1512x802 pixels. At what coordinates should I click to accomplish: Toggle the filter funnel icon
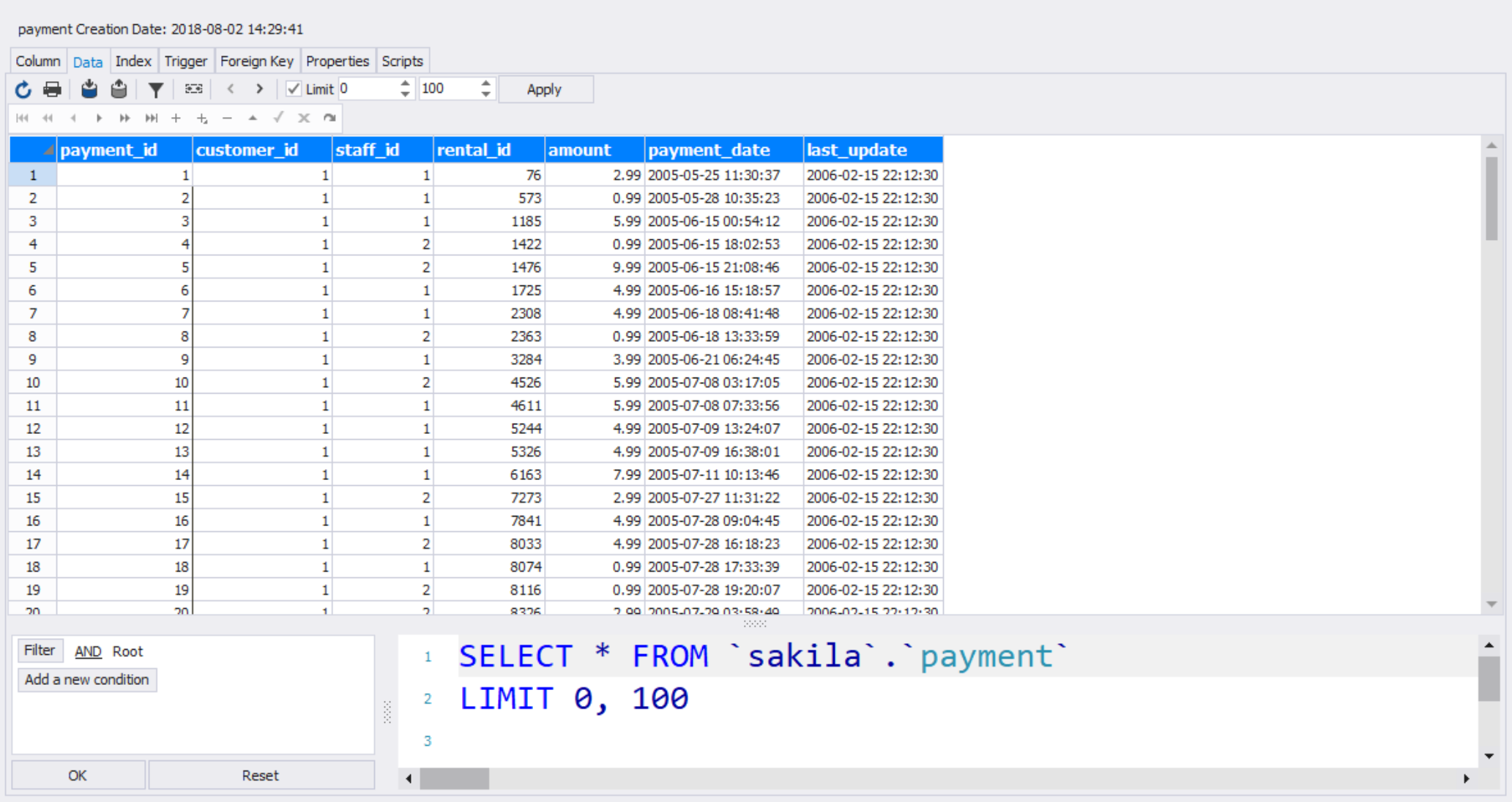pos(155,89)
